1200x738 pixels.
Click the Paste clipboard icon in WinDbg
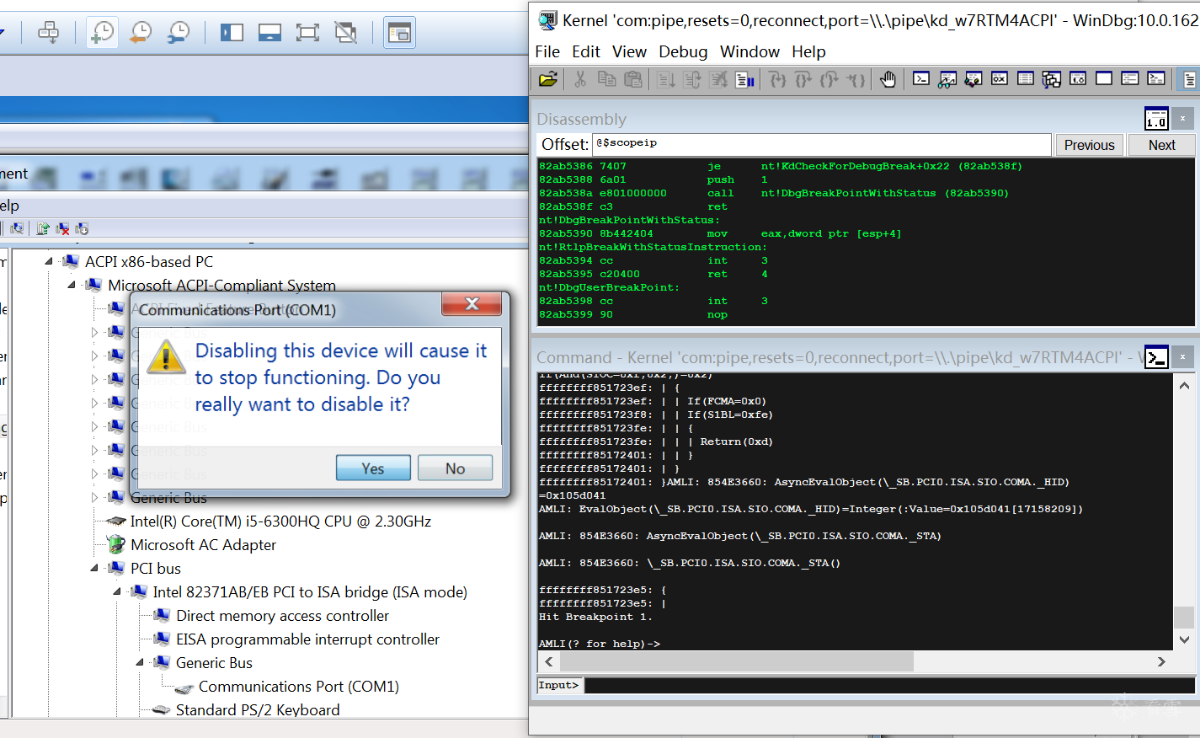633,80
